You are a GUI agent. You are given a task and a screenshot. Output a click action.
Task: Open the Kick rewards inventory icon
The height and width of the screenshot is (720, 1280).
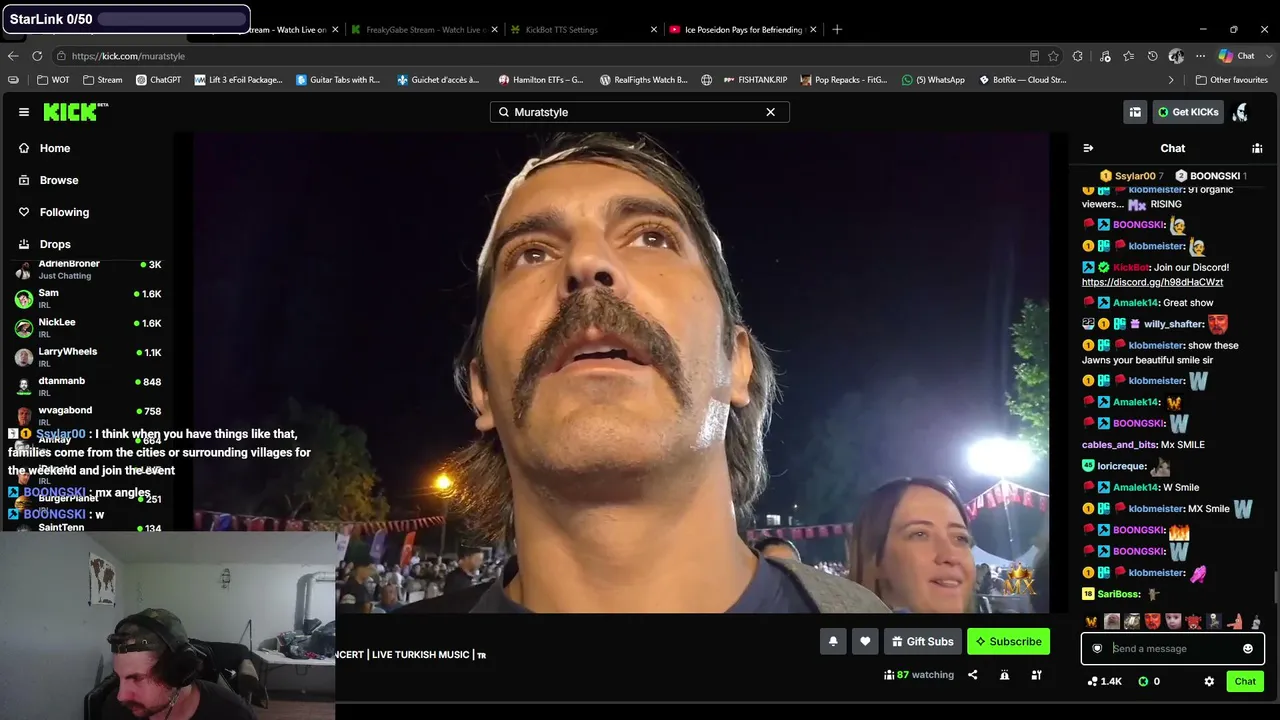click(x=1135, y=112)
